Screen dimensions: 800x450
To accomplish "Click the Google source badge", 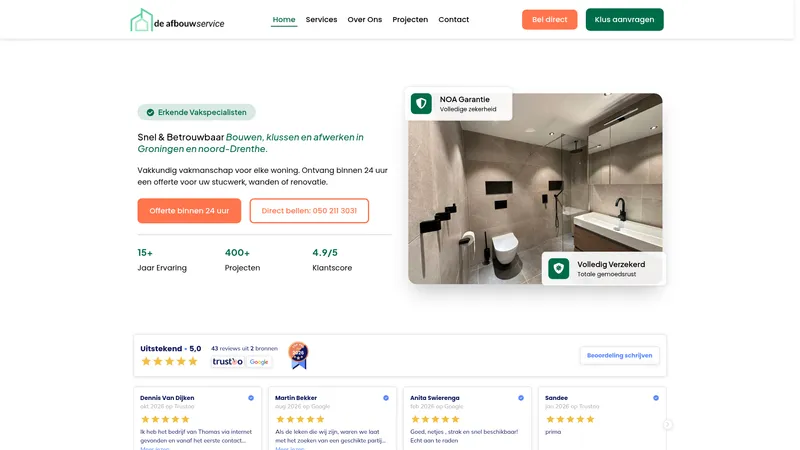I will (259, 362).
